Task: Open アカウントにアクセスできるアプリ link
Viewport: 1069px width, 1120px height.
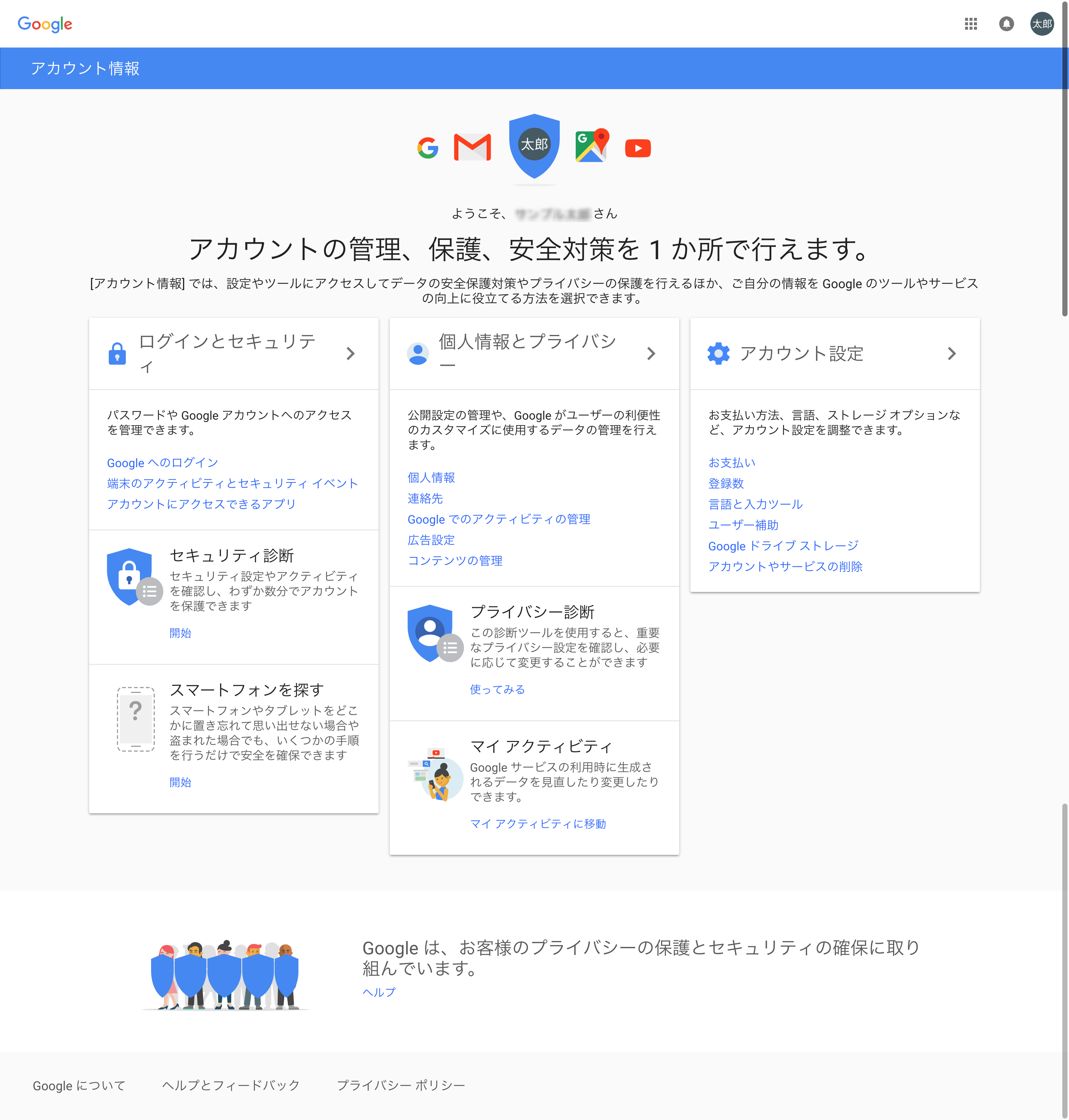Action: 201,504
